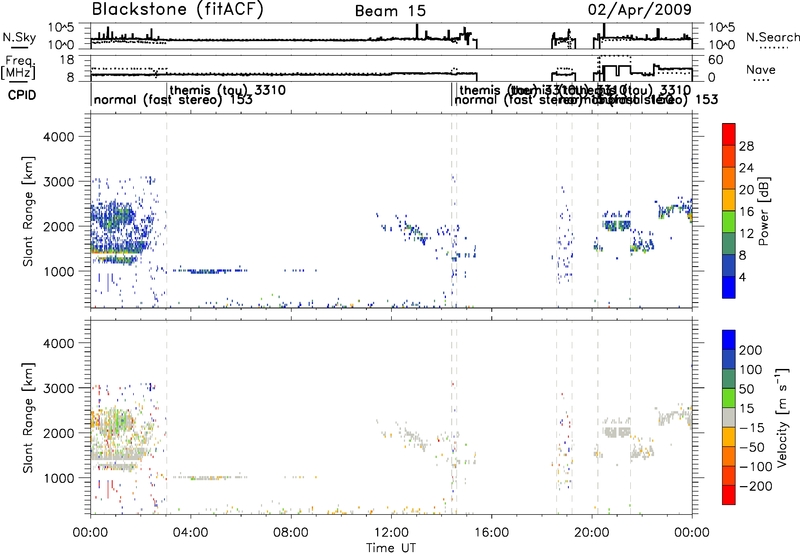
Task: Click the red segment of Power colorbar
Action: [x=729, y=135]
